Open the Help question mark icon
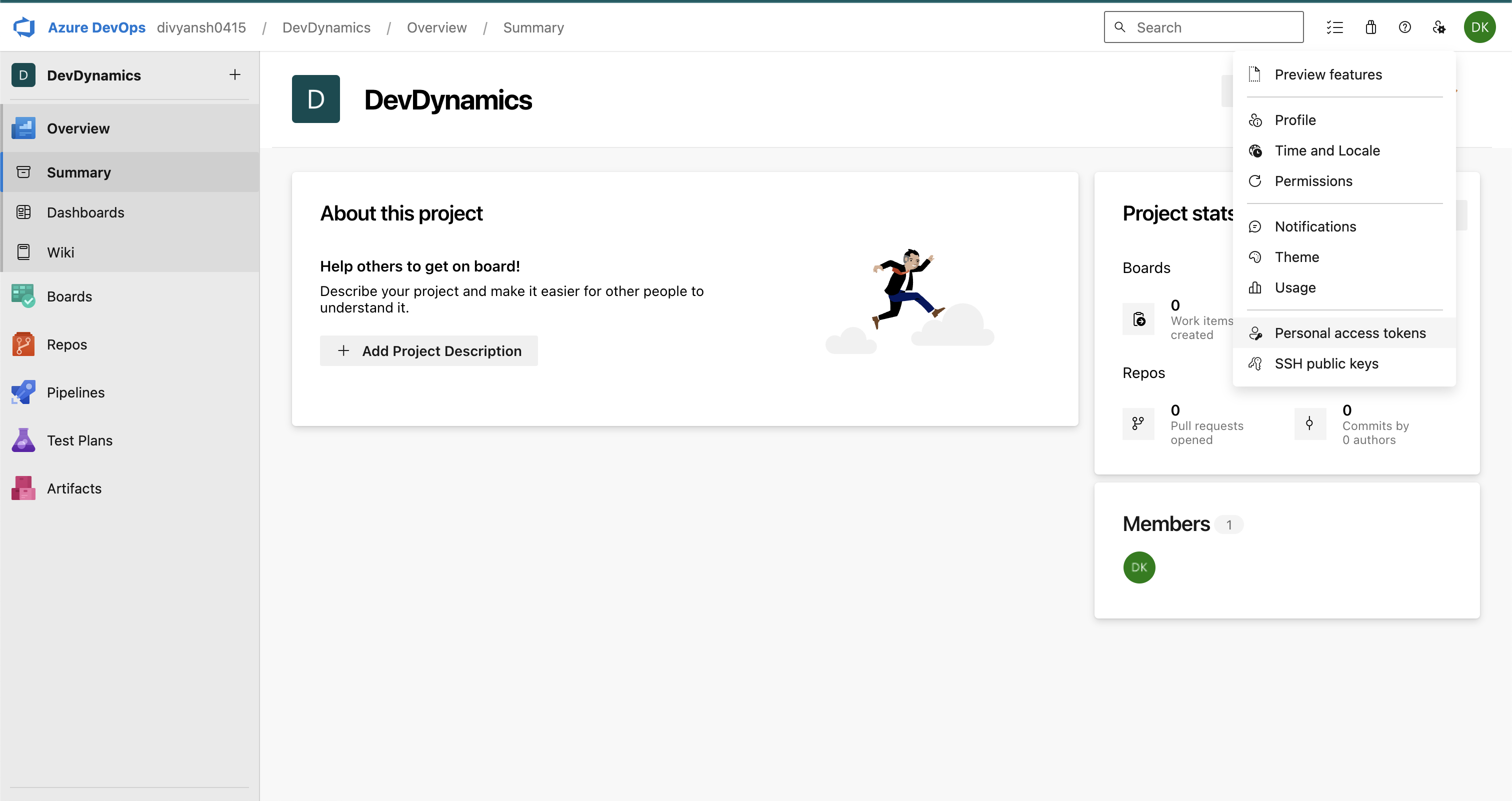 pos(1404,27)
